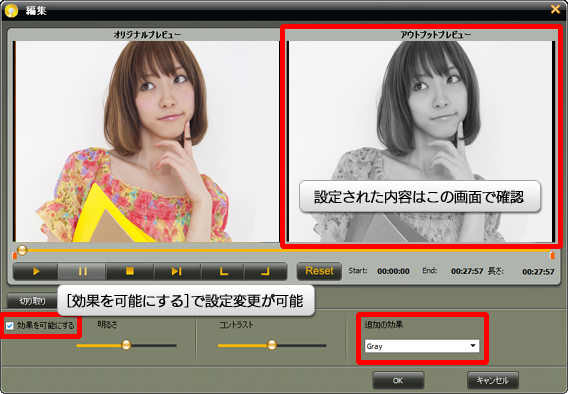Click the コントラスト contrast slider handle

click(x=272, y=344)
